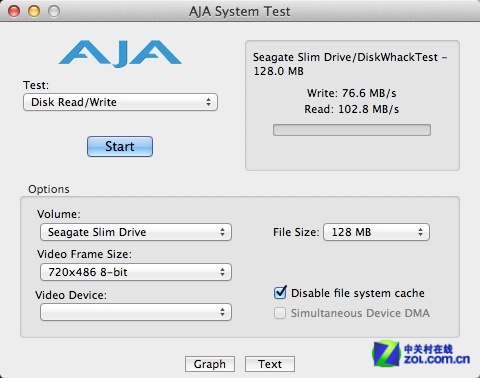Screen dimensions: 480x378
Task: Click the Start button
Action: [120, 146]
